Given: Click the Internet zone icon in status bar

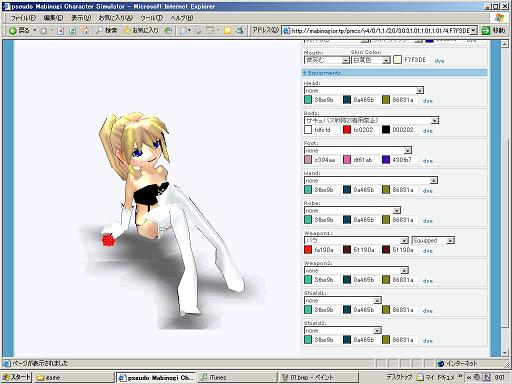Looking at the screenshot, I should pos(441,363).
